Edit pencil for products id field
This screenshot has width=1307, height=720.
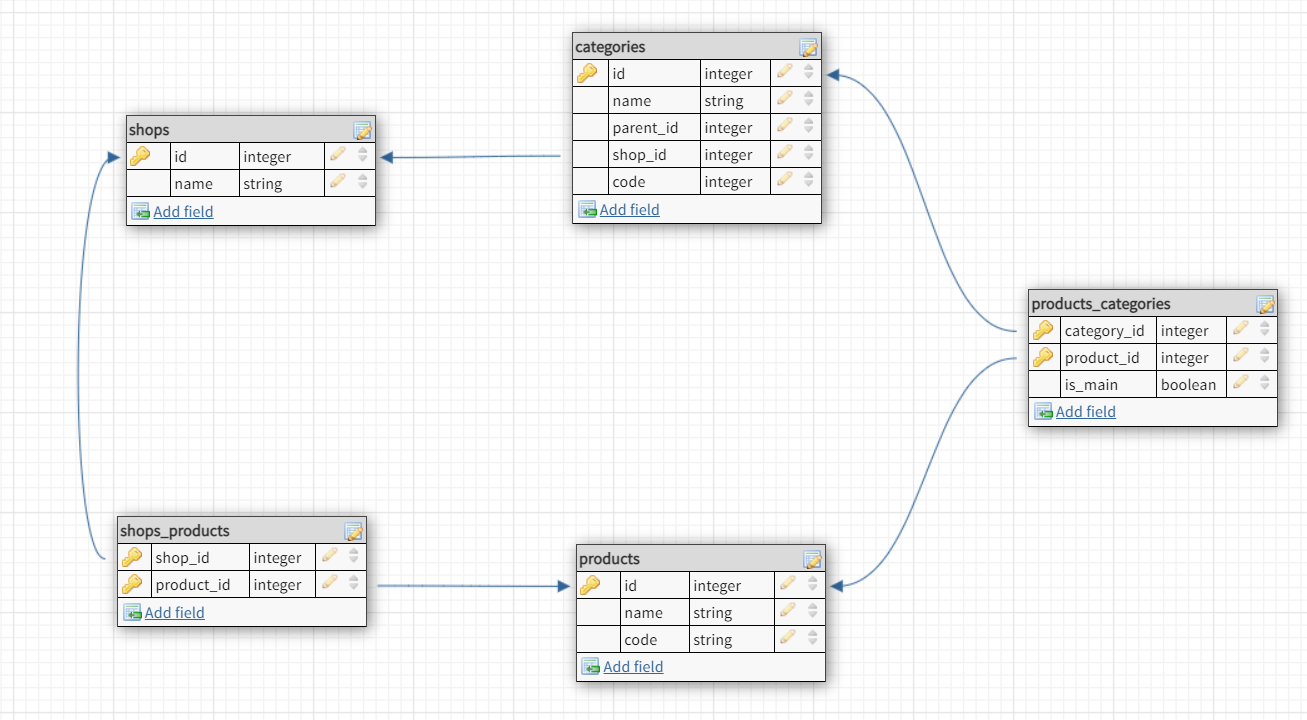[x=788, y=585]
